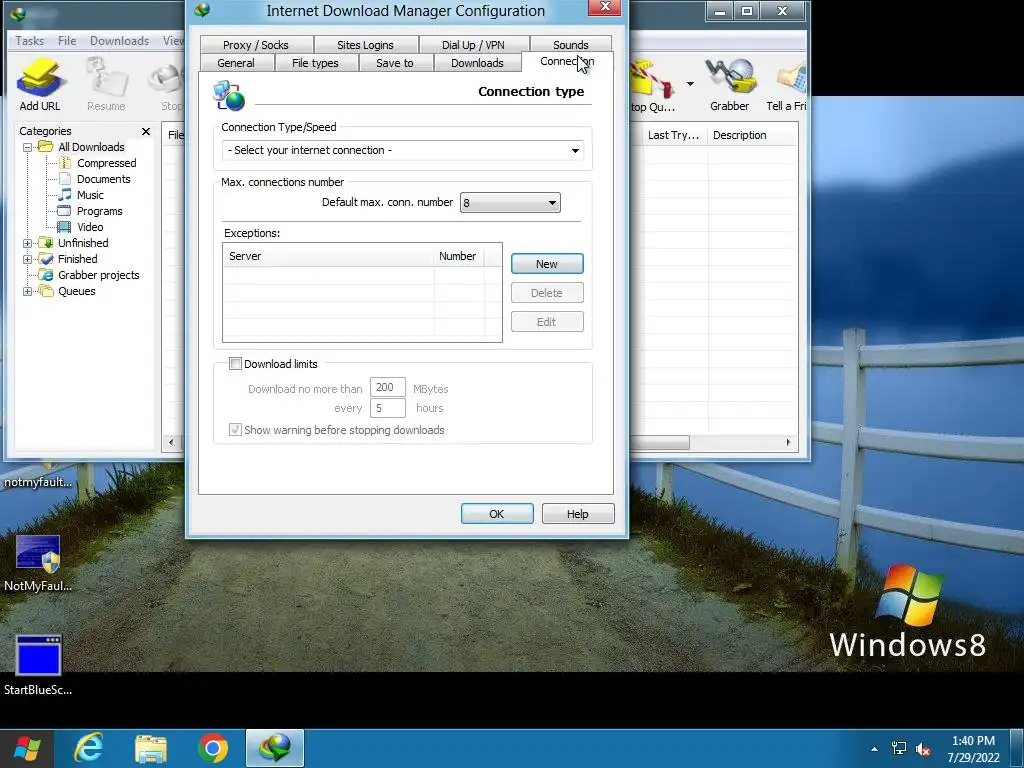Click the muted volume tray icon

point(923,749)
